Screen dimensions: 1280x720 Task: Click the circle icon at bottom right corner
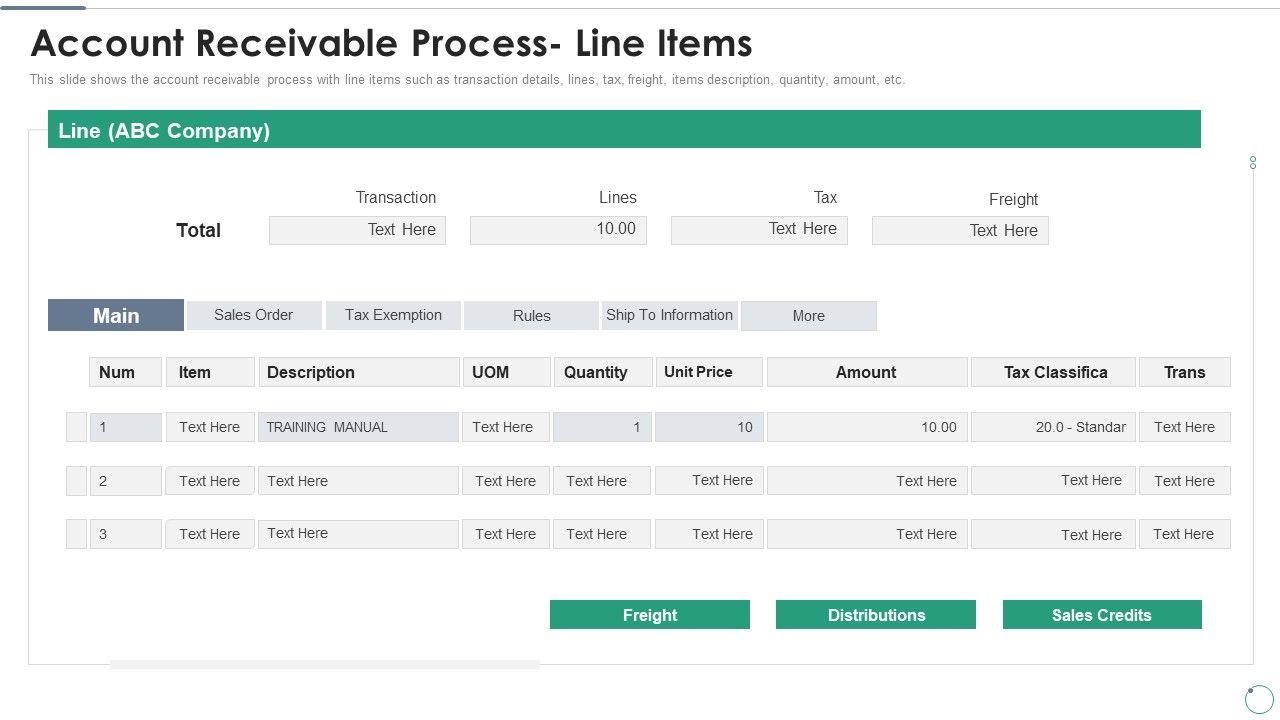point(1259,698)
